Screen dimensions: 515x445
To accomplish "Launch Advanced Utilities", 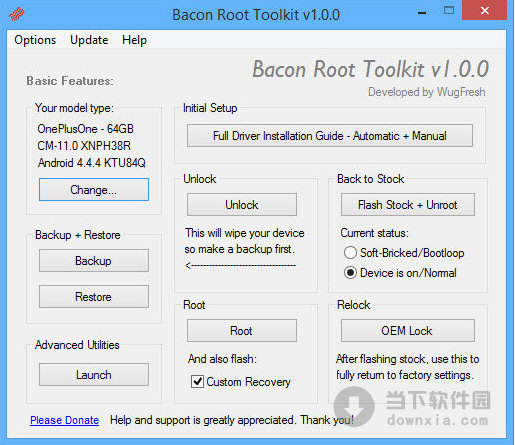I will click(94, 375).
